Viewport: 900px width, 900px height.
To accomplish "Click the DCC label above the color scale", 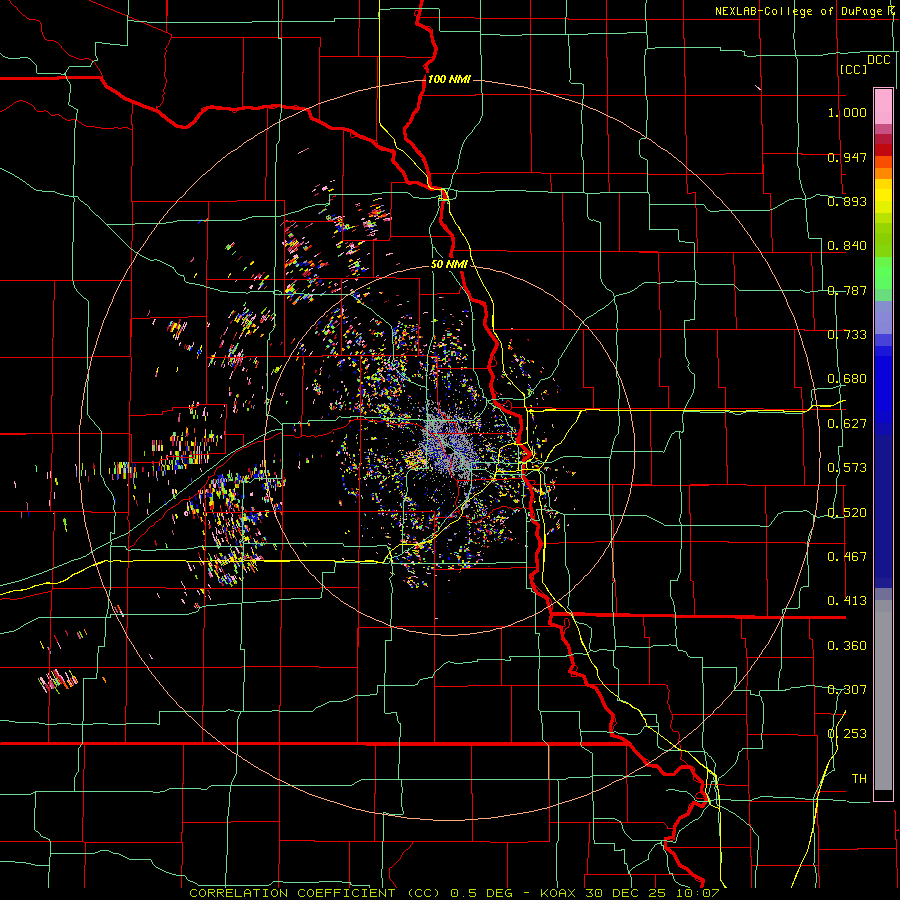I will tap(878, 59).
